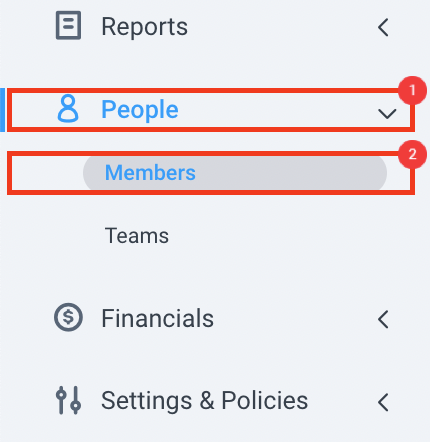This screenshot has width=430, height=442.
Task: Expand the Reports section chevron
Action: click(383, 27)
